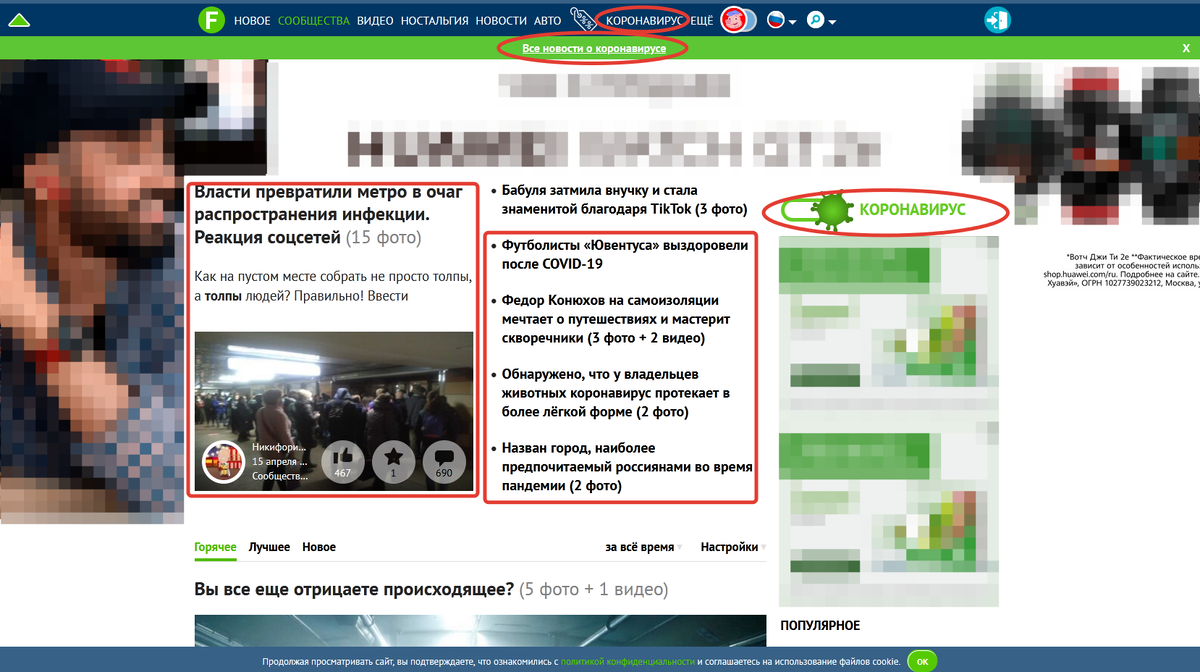Viewport: 1200px width, 672px height.
Task: Select ВИДЕО in the top navigation
Action: coord(374,19)
